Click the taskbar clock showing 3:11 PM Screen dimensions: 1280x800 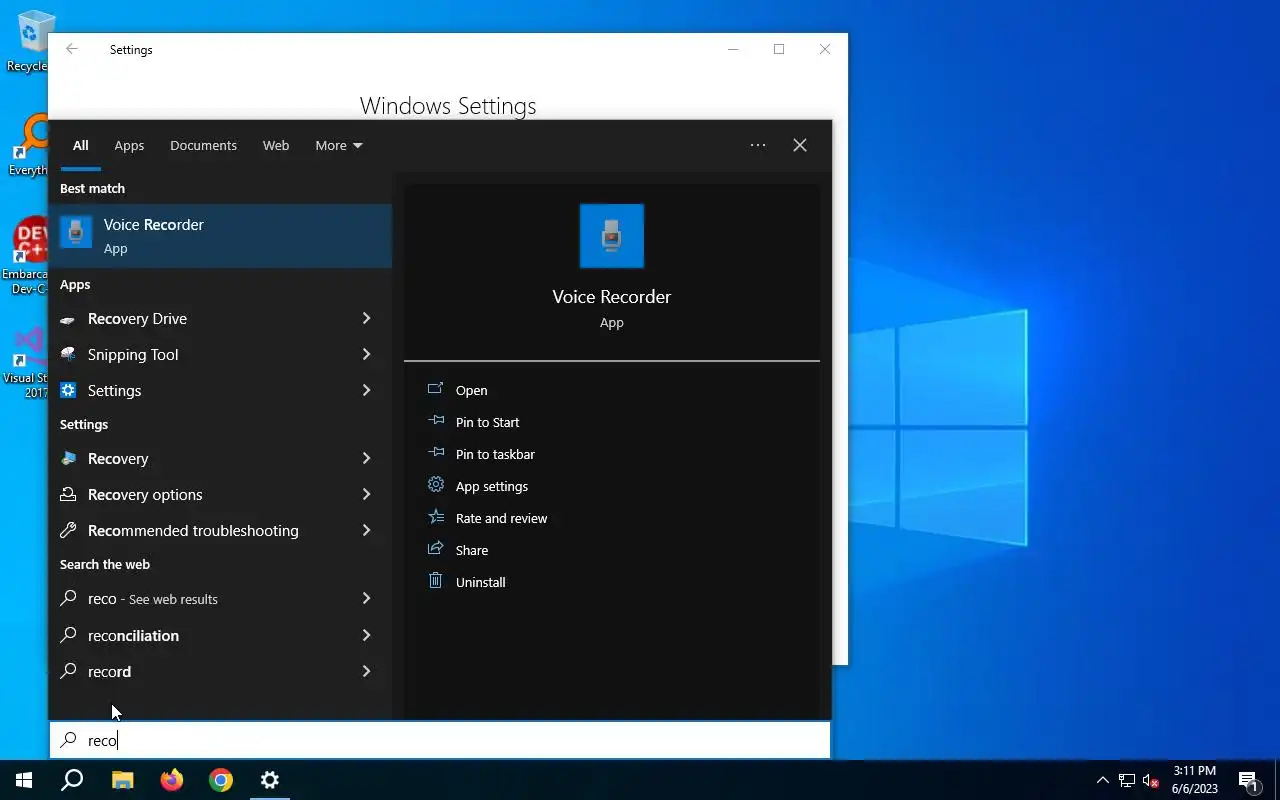click(x=1195, y=780)
